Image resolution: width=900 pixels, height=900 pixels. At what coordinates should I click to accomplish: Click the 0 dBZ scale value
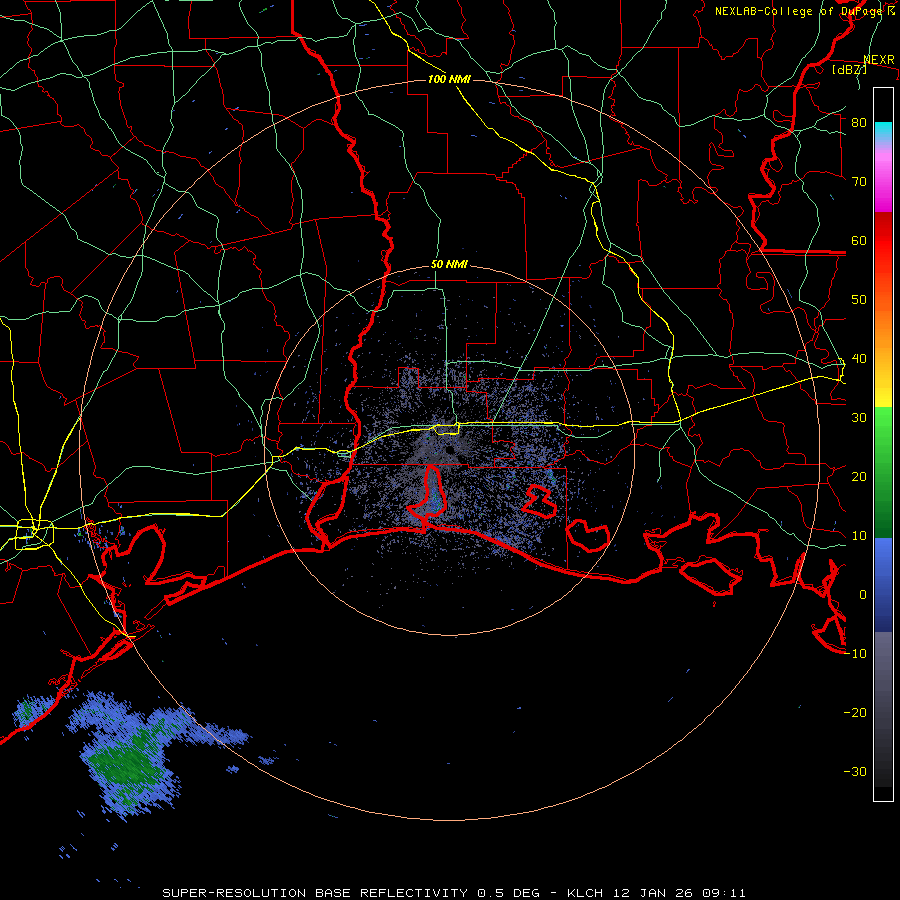click(863, 595)
